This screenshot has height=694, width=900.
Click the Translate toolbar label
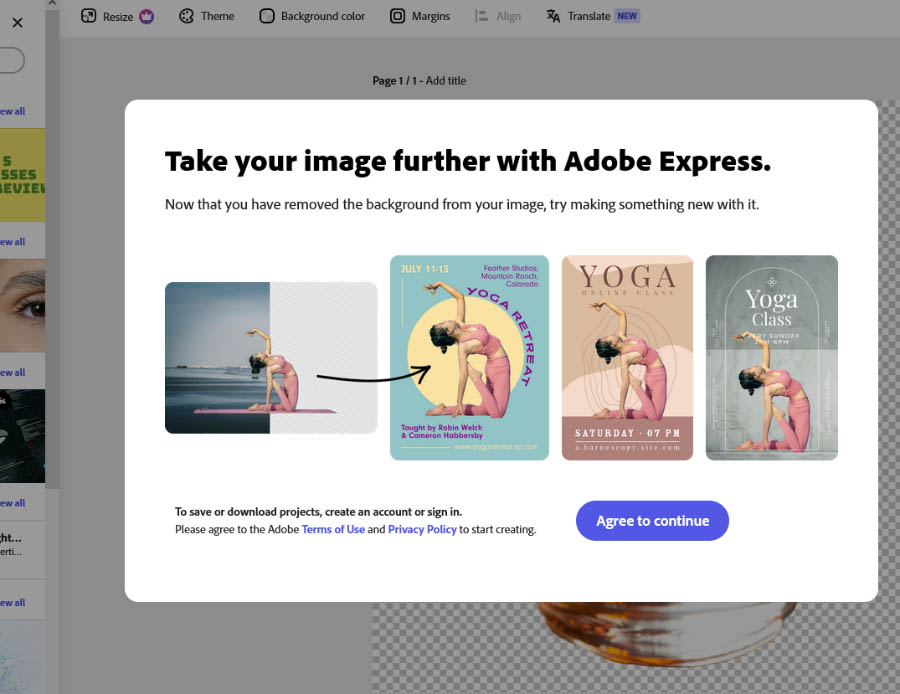click(589, 16)
